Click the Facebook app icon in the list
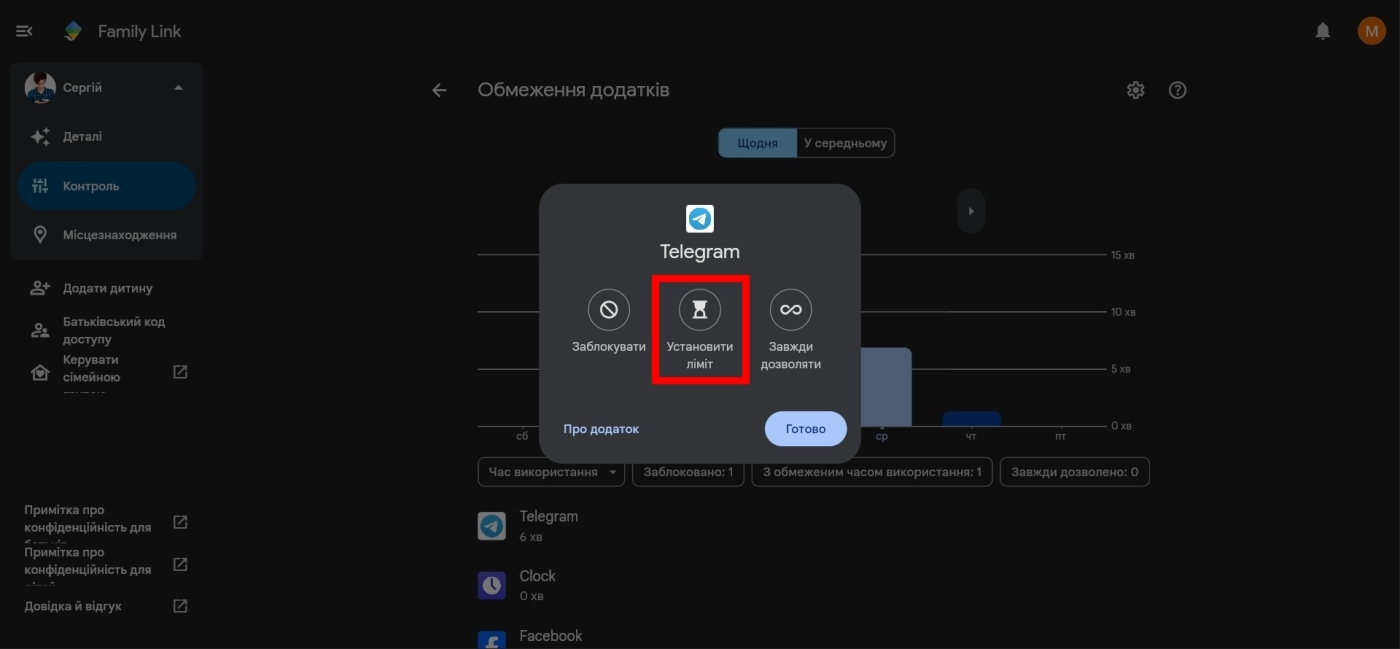Image resolution: width=1400 pixels, height=649 pixels. tap(492, 640)
